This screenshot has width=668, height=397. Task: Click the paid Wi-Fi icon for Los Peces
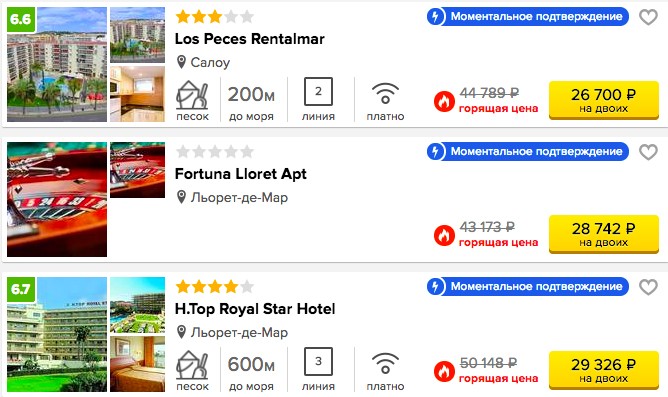[385, 93]
